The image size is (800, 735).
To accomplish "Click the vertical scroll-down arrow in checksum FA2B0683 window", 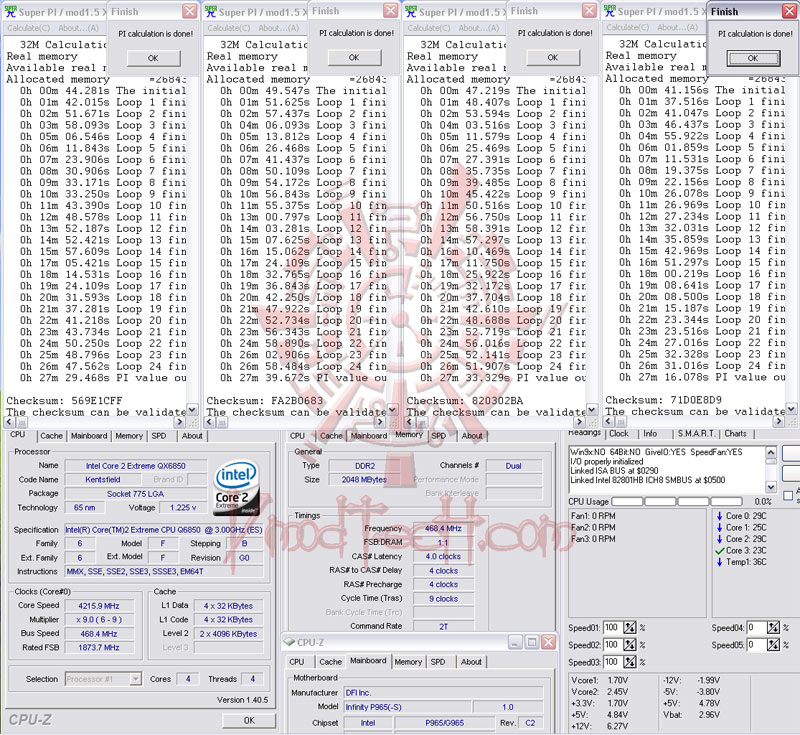I will (392, 410).
